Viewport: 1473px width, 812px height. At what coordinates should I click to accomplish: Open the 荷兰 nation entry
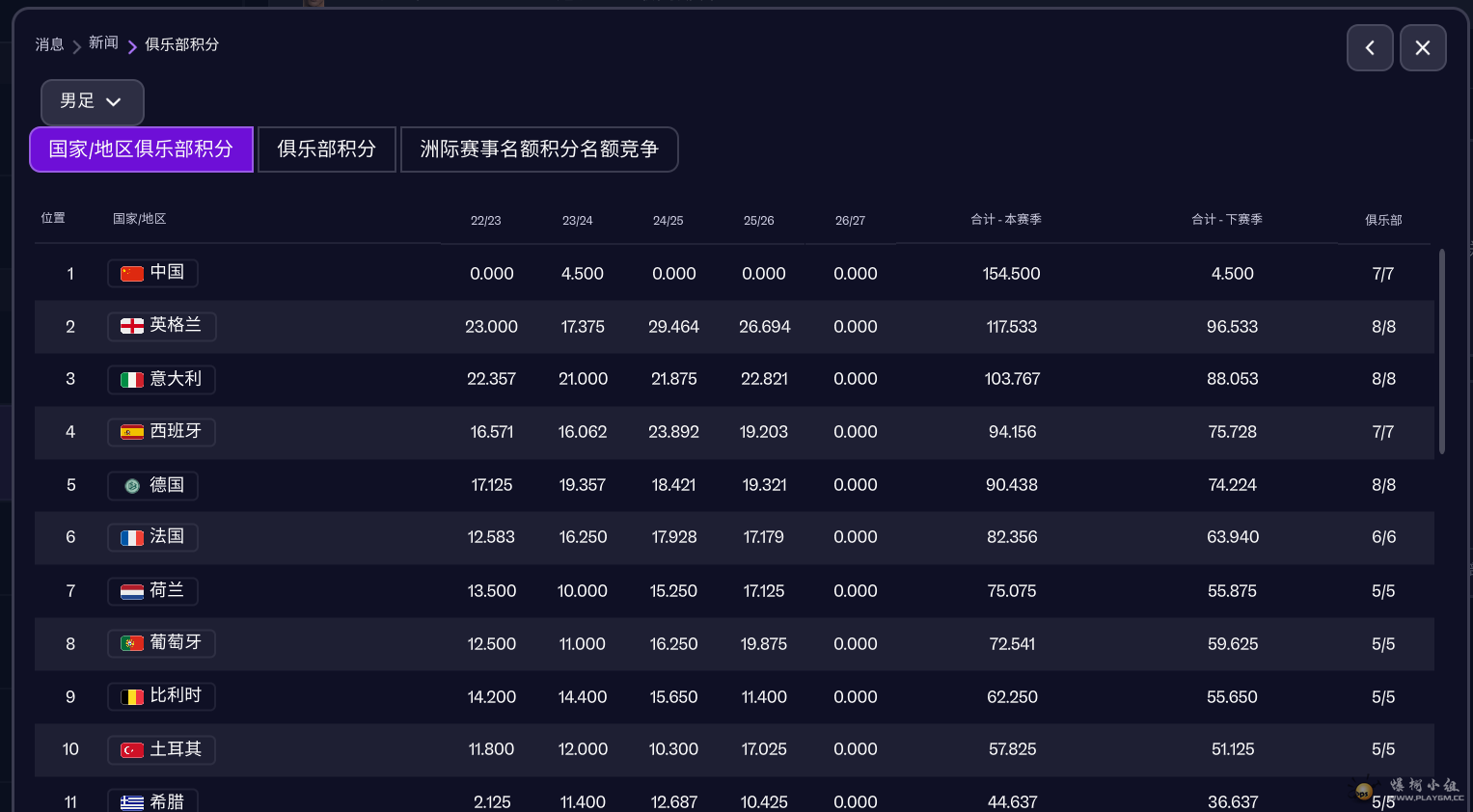(x=152, y=590)
